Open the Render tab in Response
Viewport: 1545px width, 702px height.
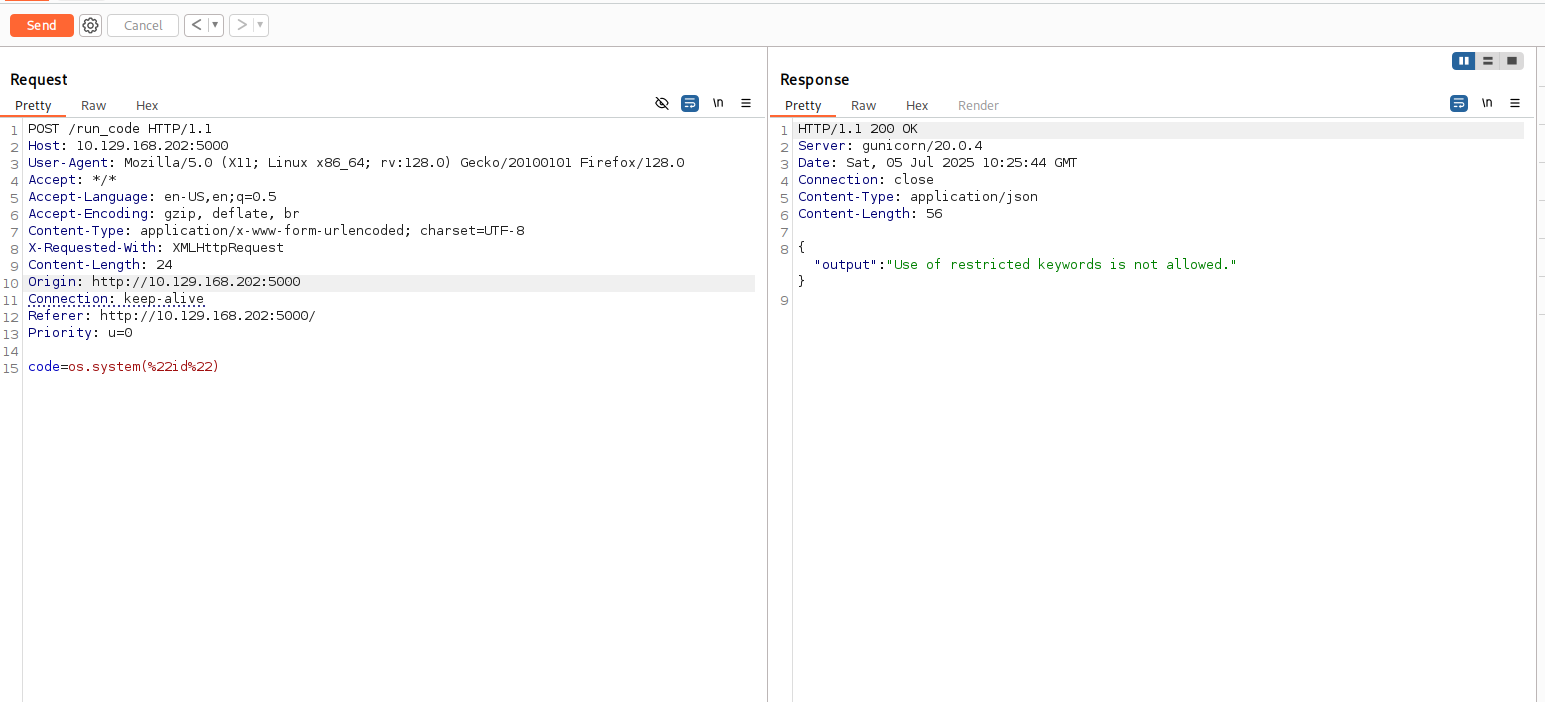tap(977, 105)
